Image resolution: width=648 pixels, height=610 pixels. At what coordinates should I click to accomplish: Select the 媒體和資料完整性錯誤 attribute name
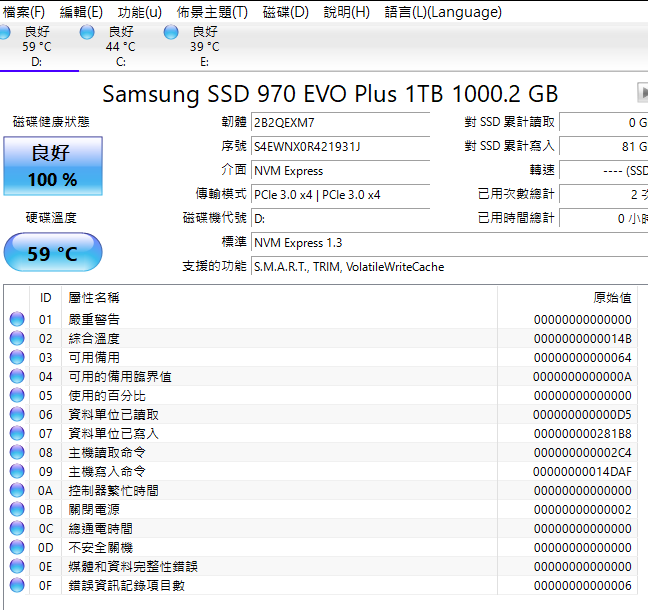point(133,567)
